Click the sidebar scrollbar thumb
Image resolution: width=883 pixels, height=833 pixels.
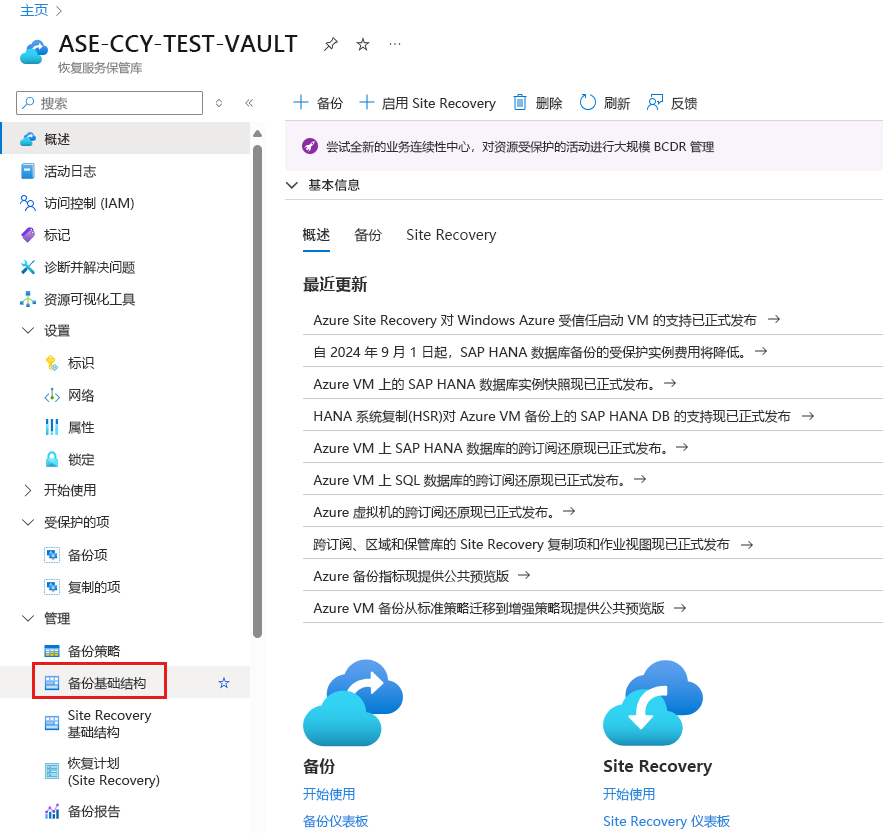click(x=257, y=391)
